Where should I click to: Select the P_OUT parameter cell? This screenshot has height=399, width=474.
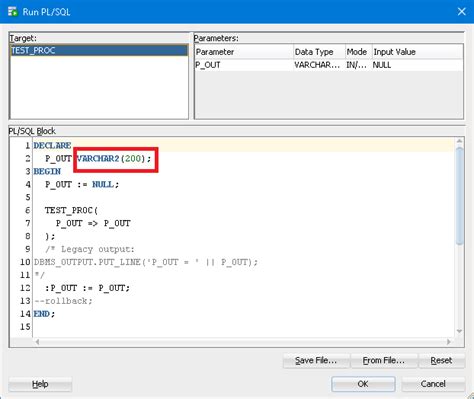tap(244, 65)
